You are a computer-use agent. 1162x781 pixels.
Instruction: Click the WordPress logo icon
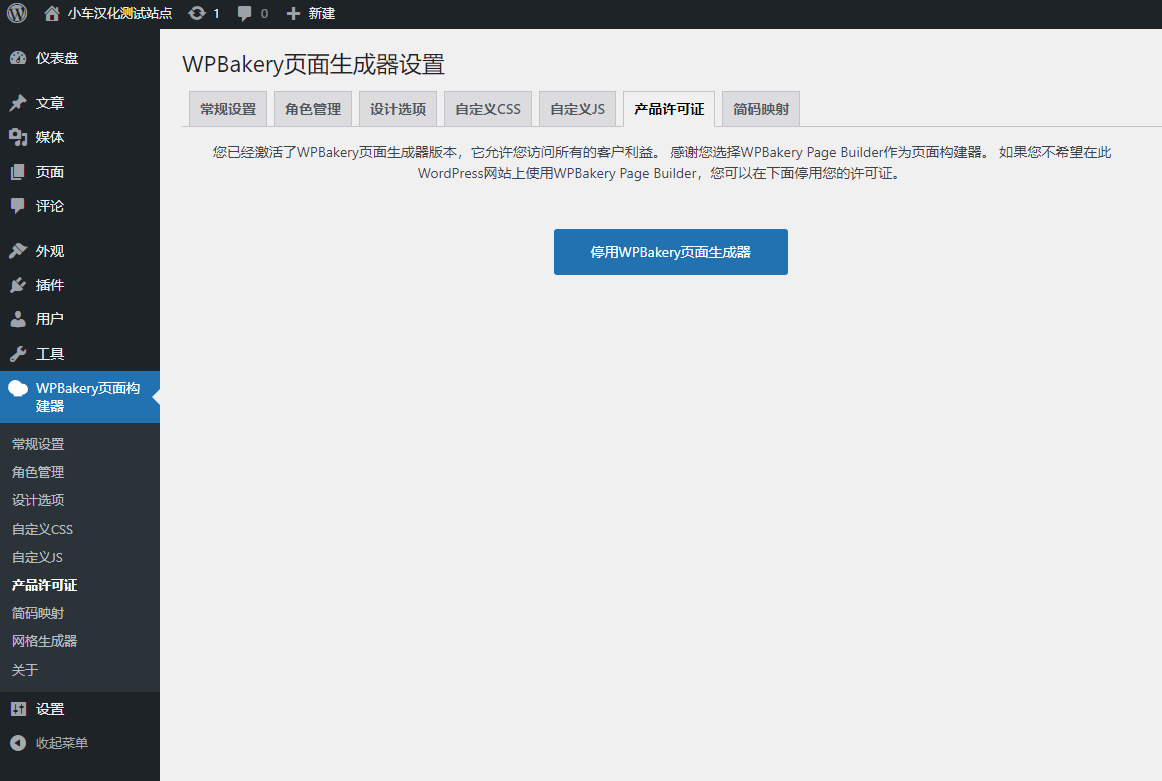tap(17, 13)
